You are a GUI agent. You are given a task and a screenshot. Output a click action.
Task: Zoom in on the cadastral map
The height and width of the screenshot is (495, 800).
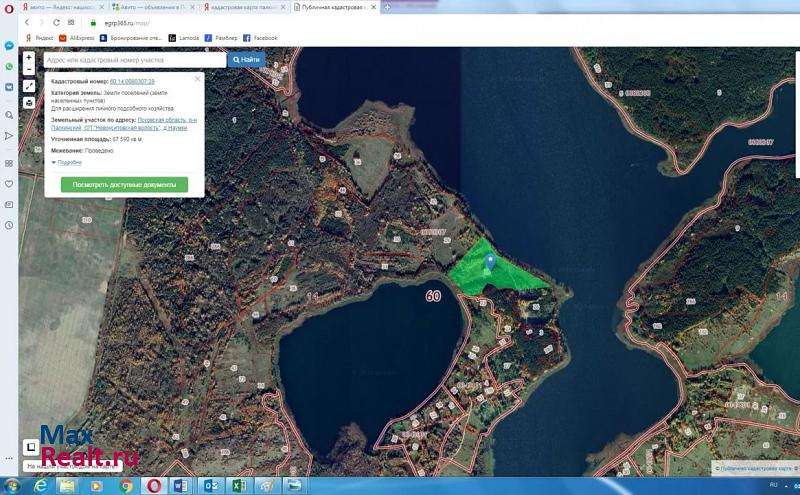[29, 58]
